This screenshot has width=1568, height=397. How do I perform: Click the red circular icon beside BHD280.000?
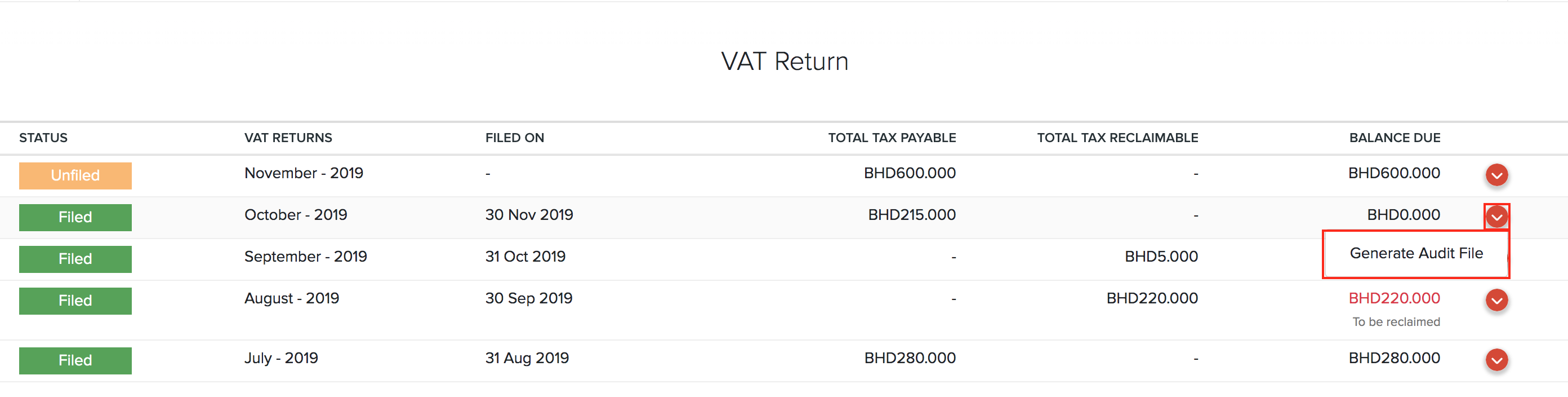[1497, 360]
